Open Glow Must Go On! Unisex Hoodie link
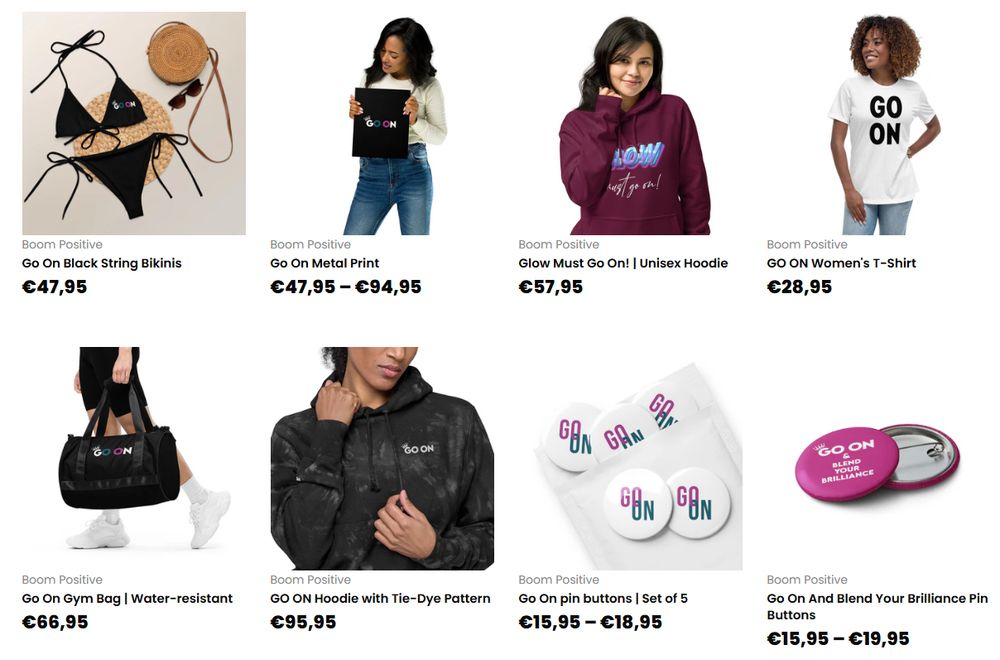 (x=623, y=263)
